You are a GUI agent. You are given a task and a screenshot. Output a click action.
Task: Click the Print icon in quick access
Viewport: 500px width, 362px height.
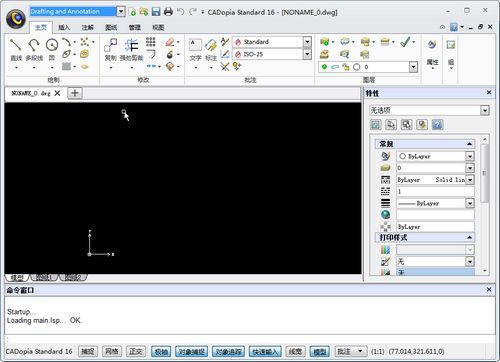pyautogui.click(x=168, y=12)
